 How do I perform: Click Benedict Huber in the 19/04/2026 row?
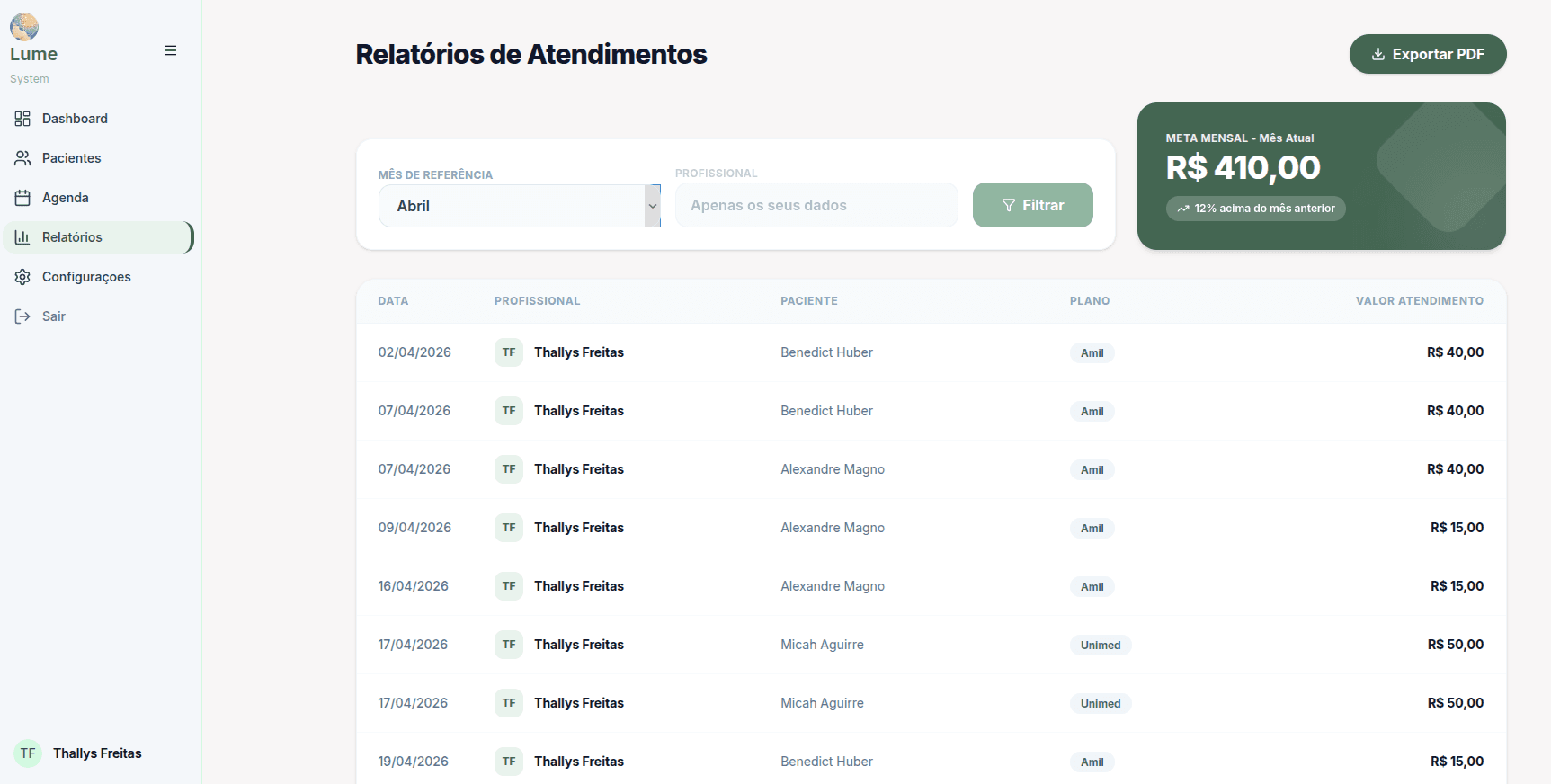pyautogui.click(x=826, y=762)
